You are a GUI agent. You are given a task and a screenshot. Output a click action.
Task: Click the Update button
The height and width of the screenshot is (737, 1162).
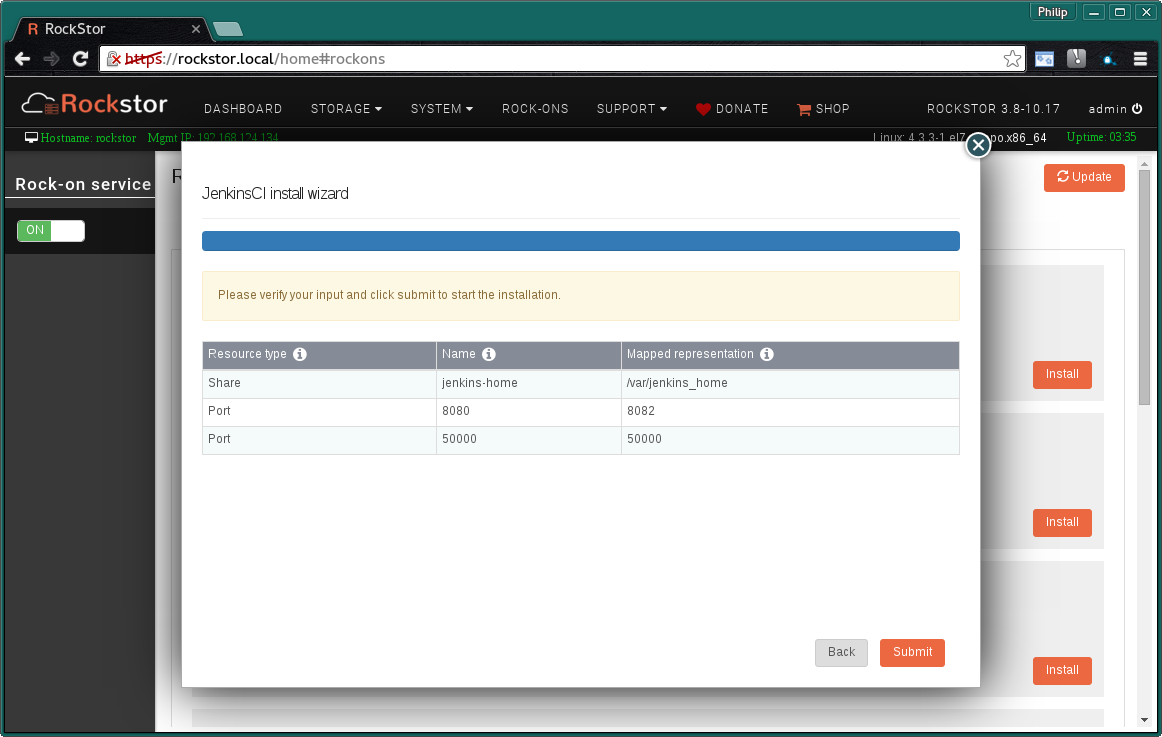coord(1083,177)
